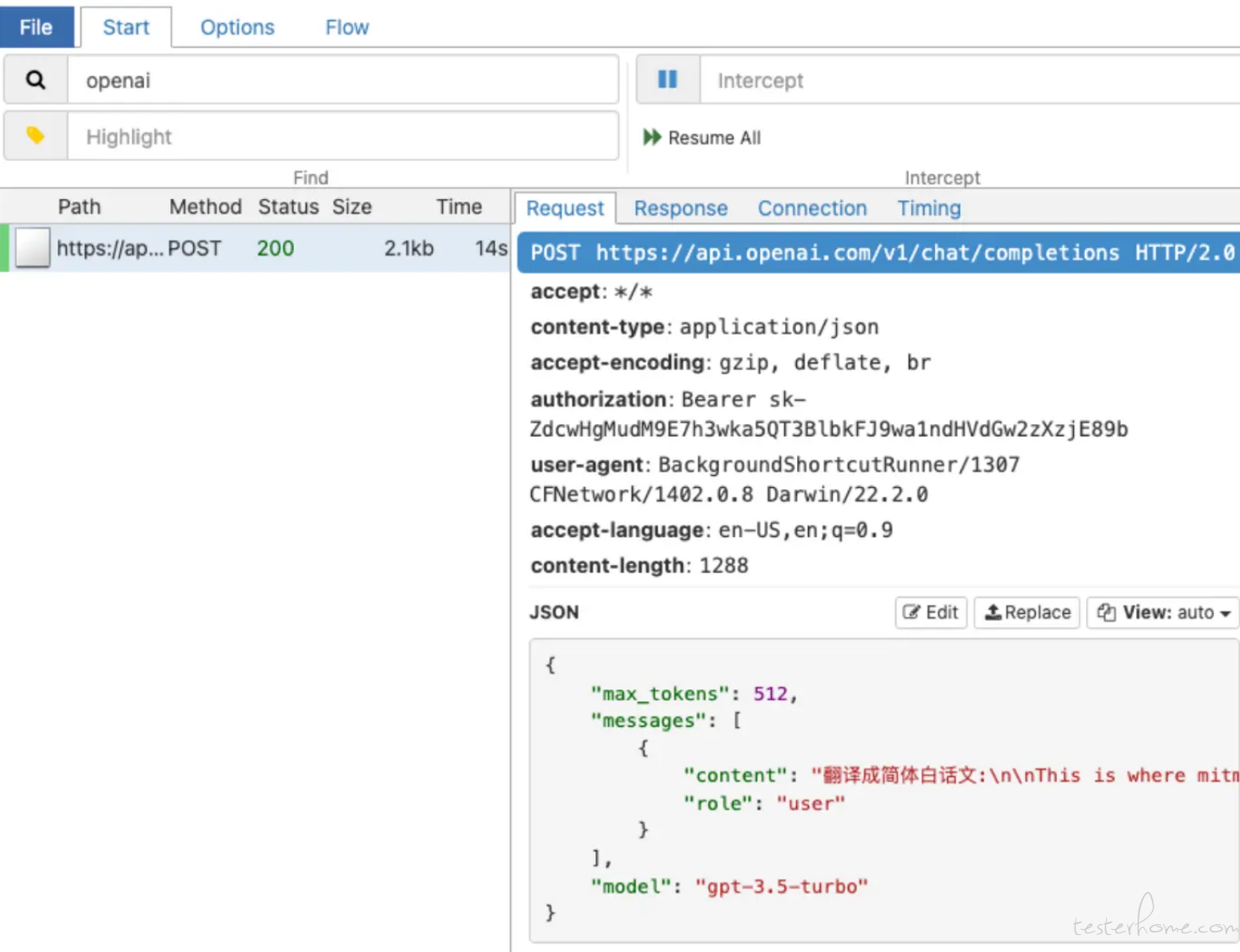The height and width of the screenshot is (952, 1240).
Task: Click the authorization header name
Action: pyautogui.click(x=598, y=399)
